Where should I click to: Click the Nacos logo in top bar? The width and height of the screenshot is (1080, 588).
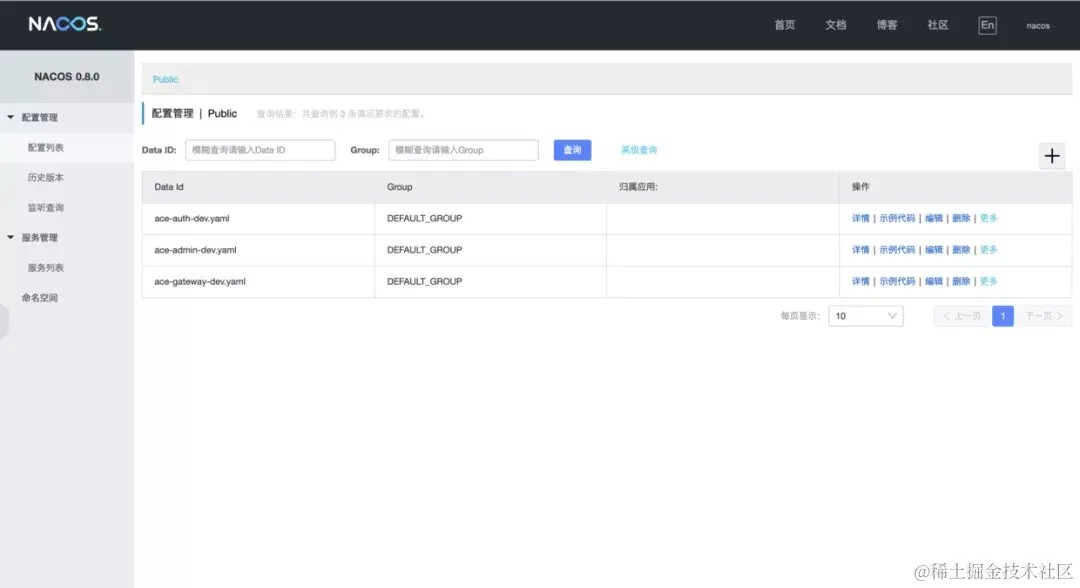[x=65, y=22]
